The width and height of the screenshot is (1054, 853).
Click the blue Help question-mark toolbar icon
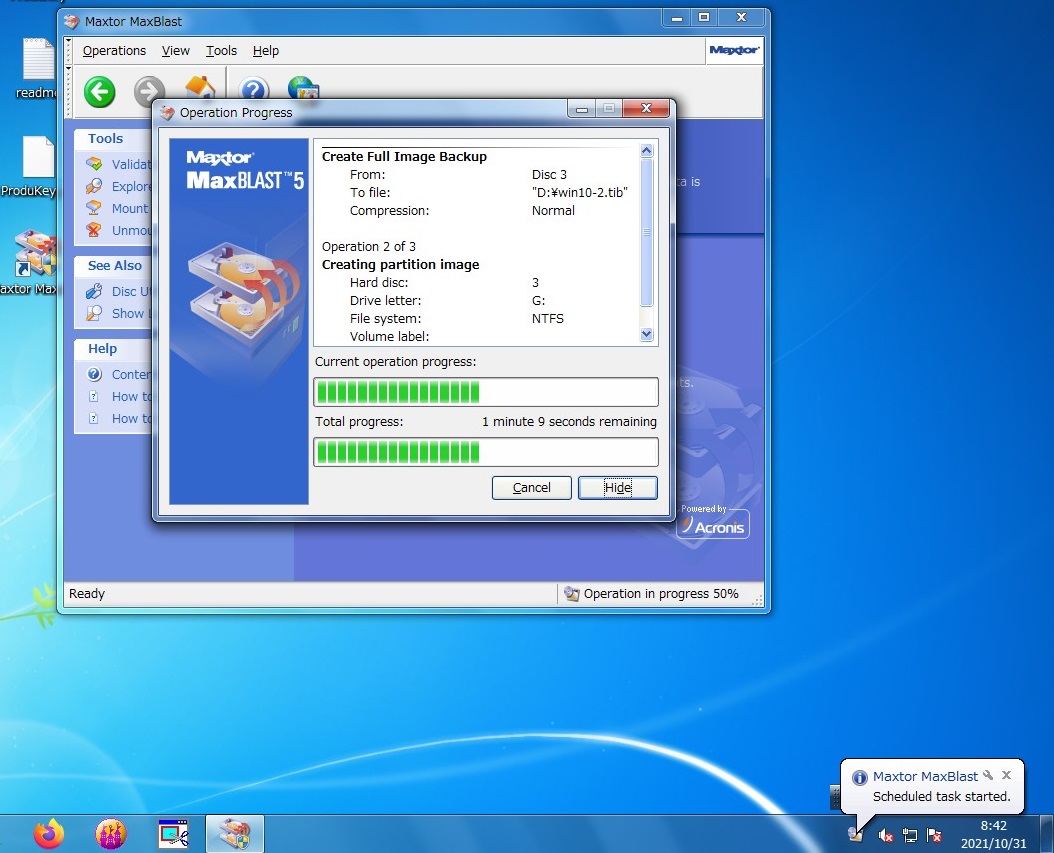(x=253, y=88)
